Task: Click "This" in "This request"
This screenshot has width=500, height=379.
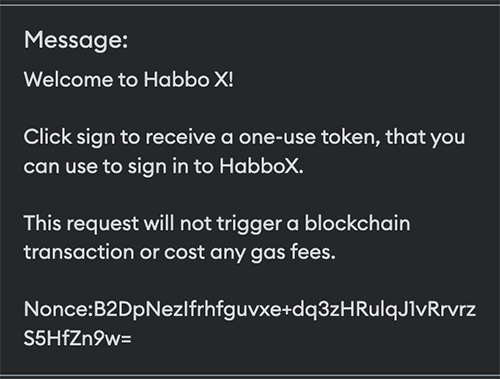Action: (43, 223)
